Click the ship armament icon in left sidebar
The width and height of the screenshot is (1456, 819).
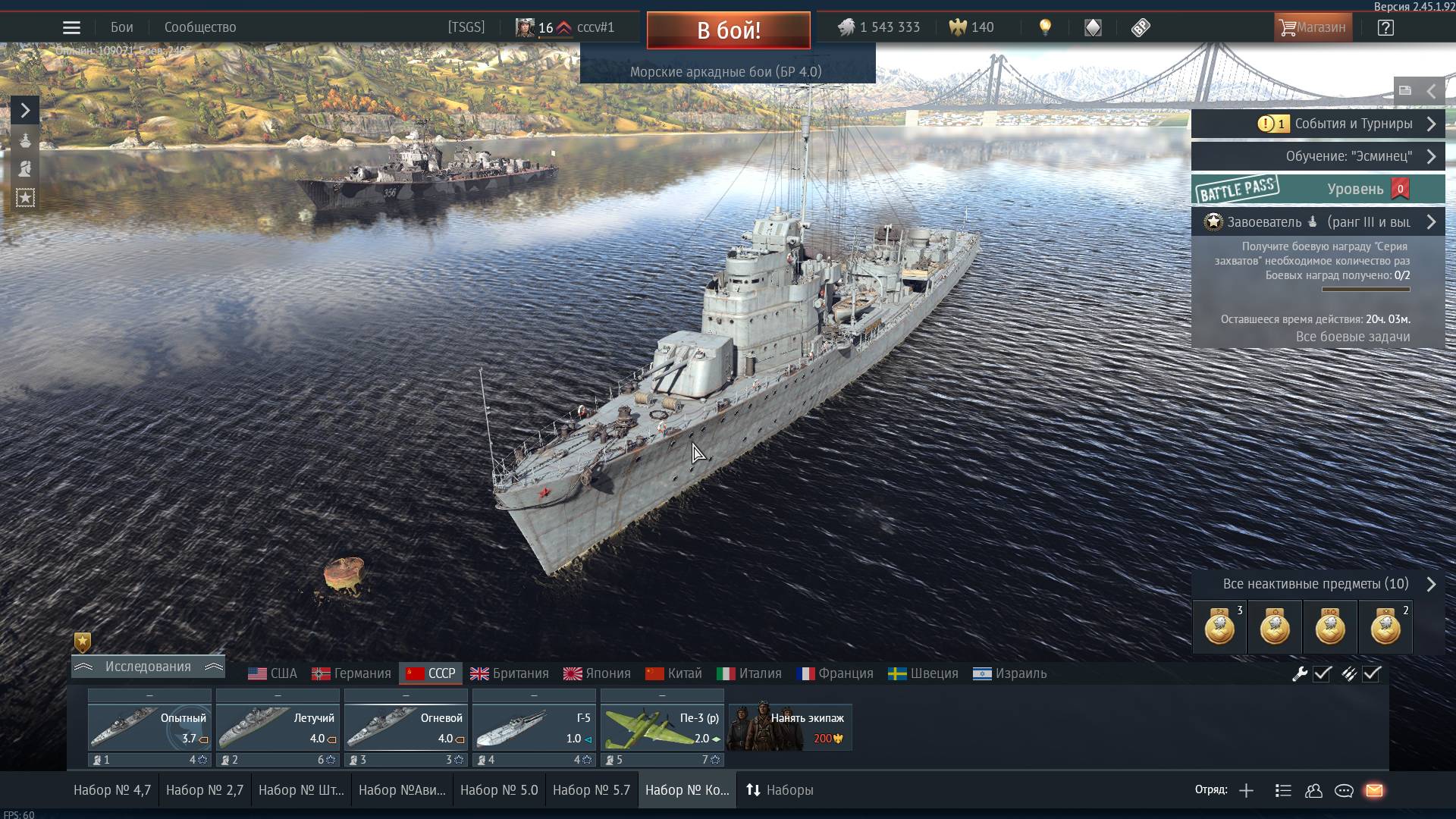(x=25, y=141)
